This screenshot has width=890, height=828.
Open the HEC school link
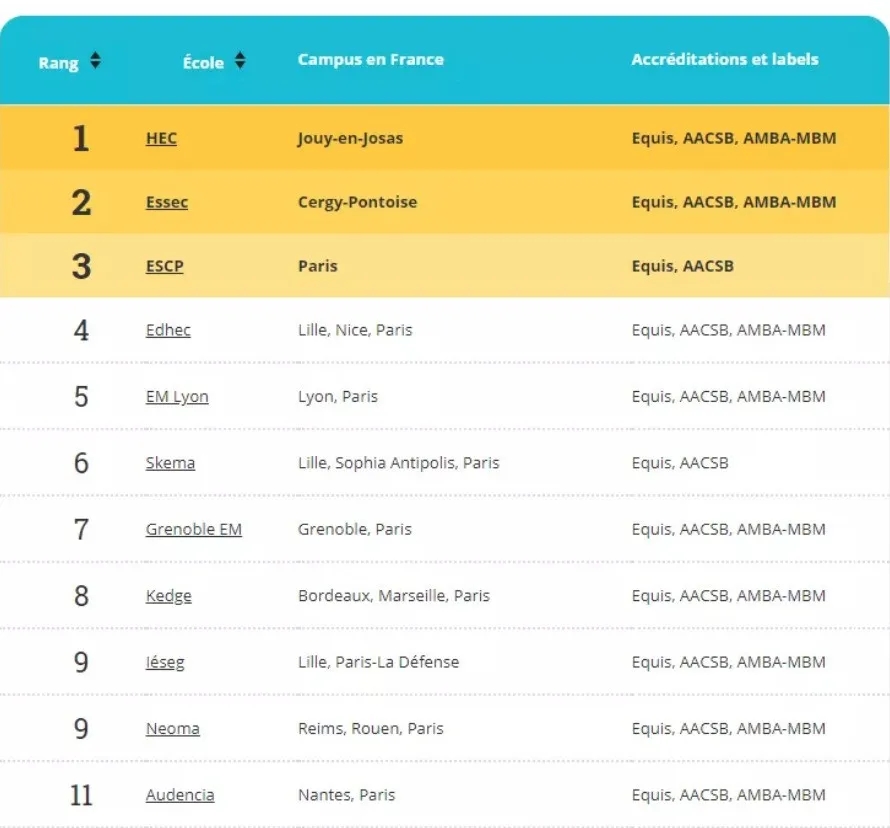click(161, 138)
